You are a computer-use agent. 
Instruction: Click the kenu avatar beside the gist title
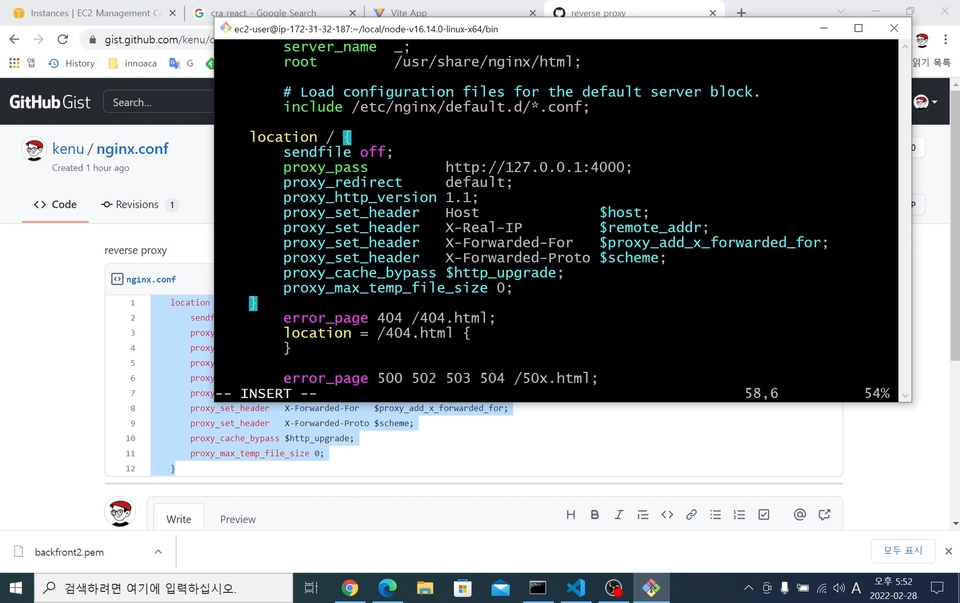pos(34,149)
